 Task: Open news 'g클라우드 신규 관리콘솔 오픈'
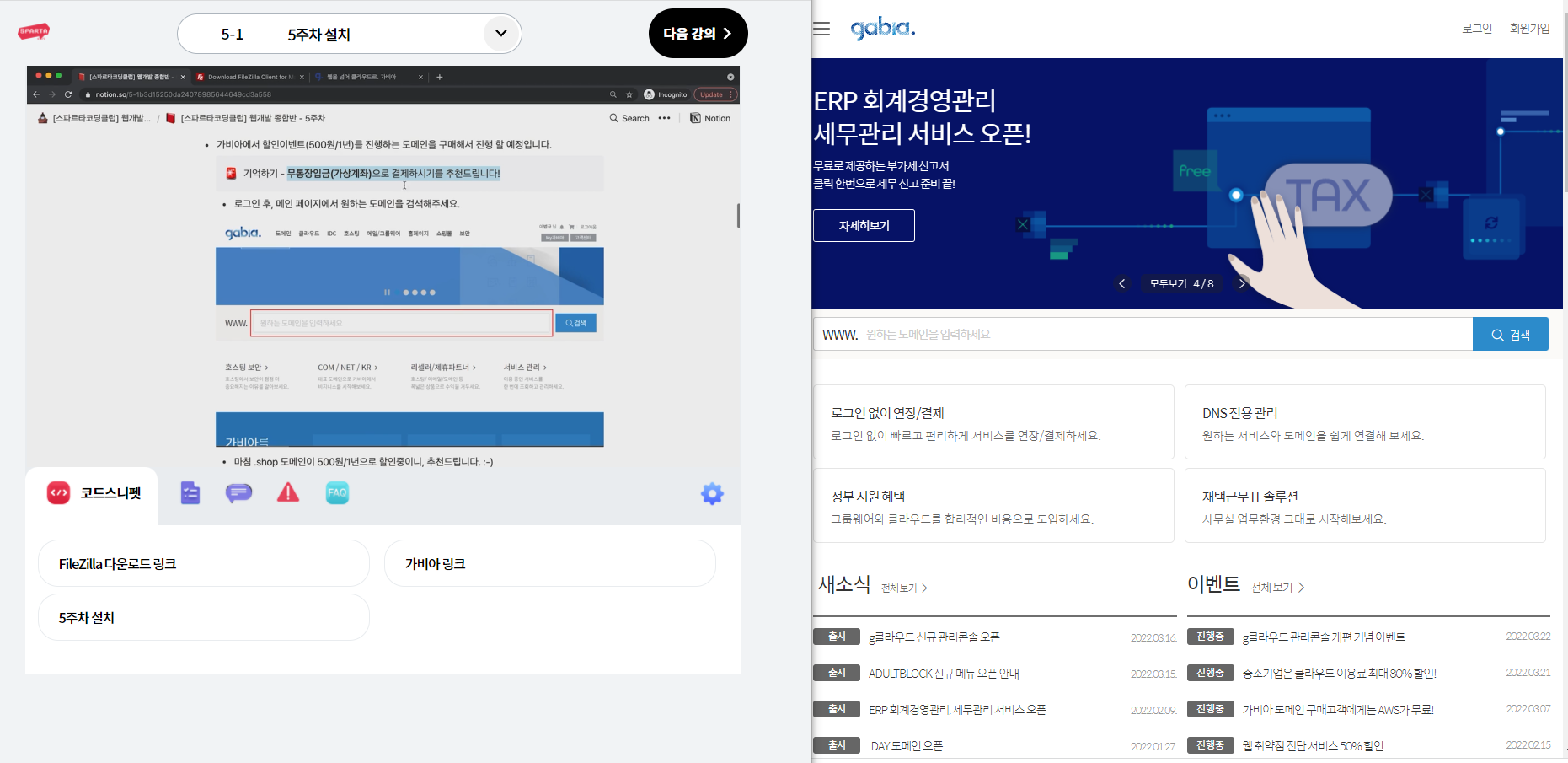[x=934, y=637]
